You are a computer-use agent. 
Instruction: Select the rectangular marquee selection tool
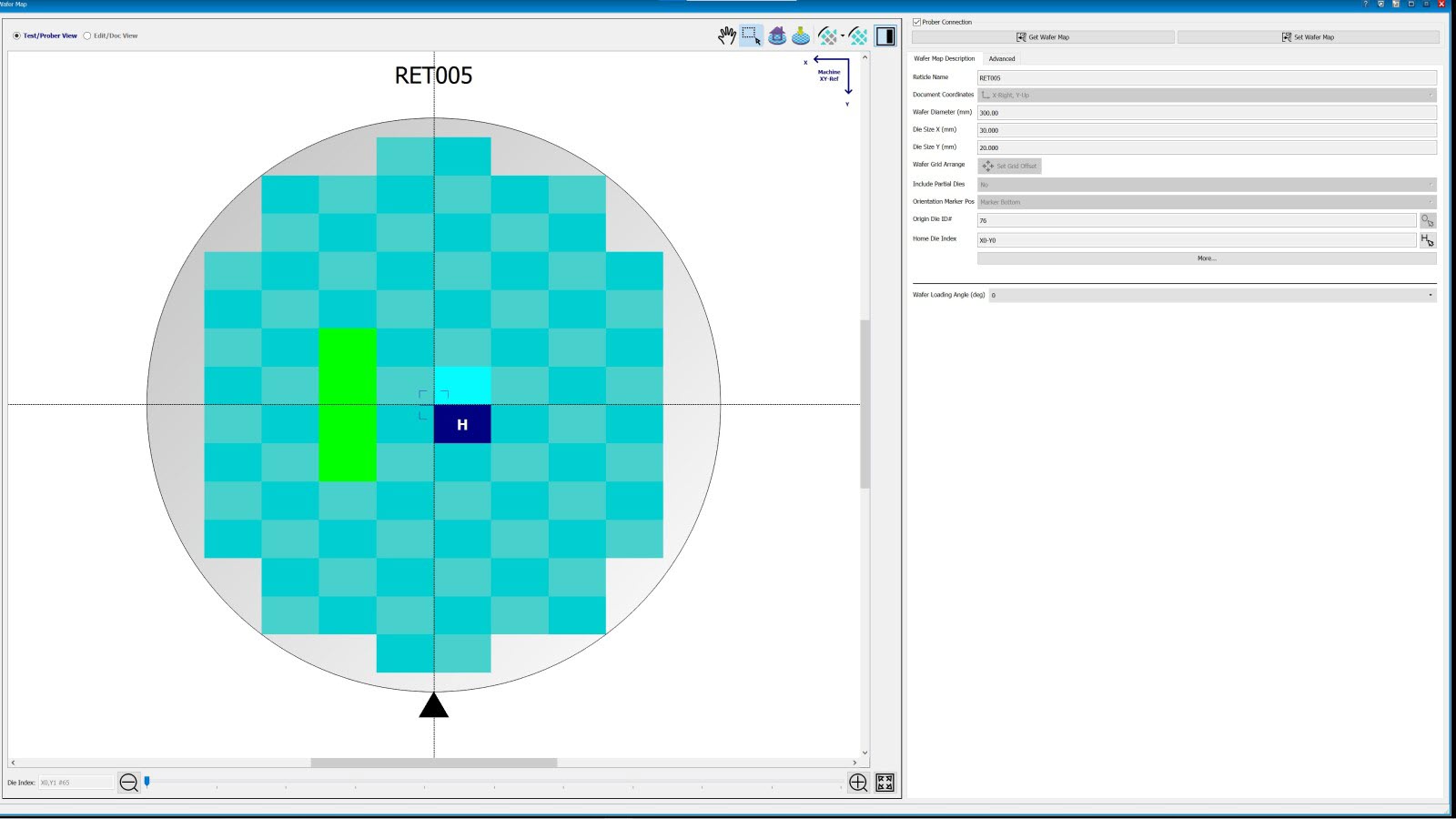pyautogui.click(x=752, y=35)
